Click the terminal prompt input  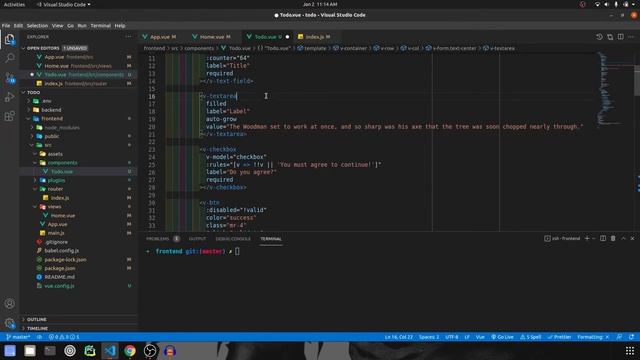pyautogui.click(x=237, y=251)
